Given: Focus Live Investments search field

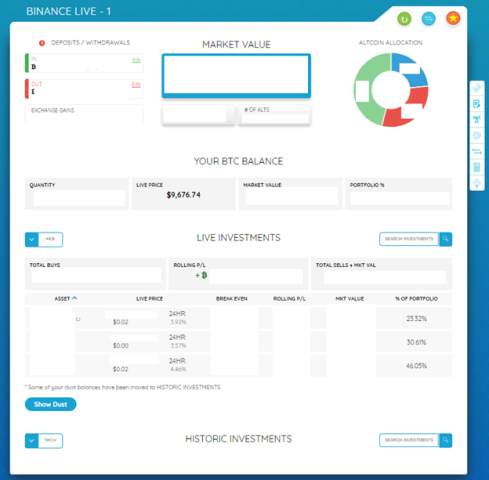Looking at the screenshot, I should [x=409, y=239].
